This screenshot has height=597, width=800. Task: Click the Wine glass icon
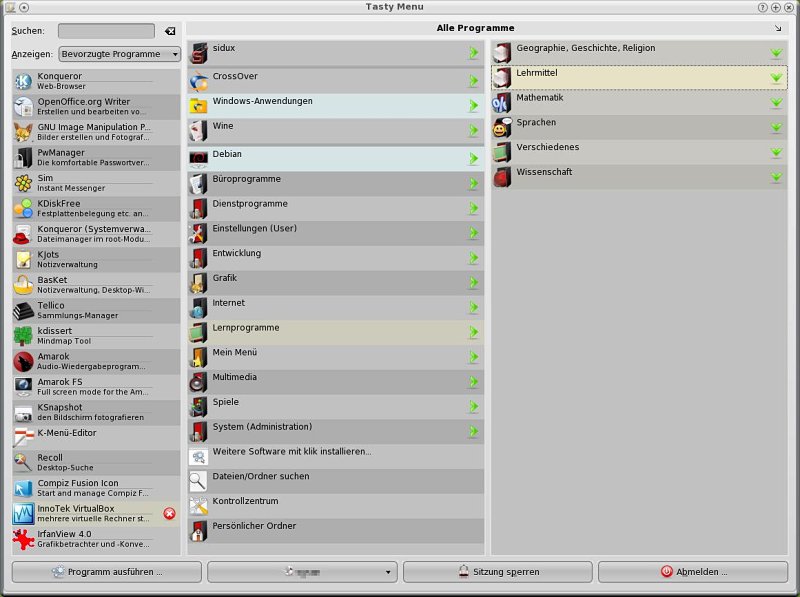[x=198, y=131]
